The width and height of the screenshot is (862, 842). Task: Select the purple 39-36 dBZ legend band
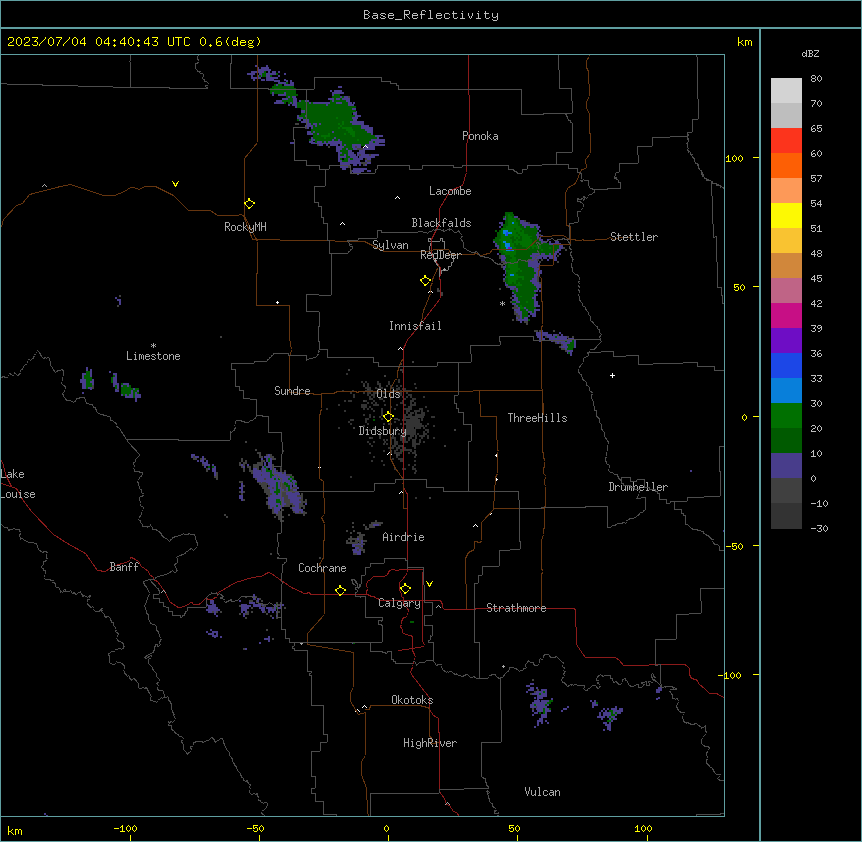[x=786, y=340]
